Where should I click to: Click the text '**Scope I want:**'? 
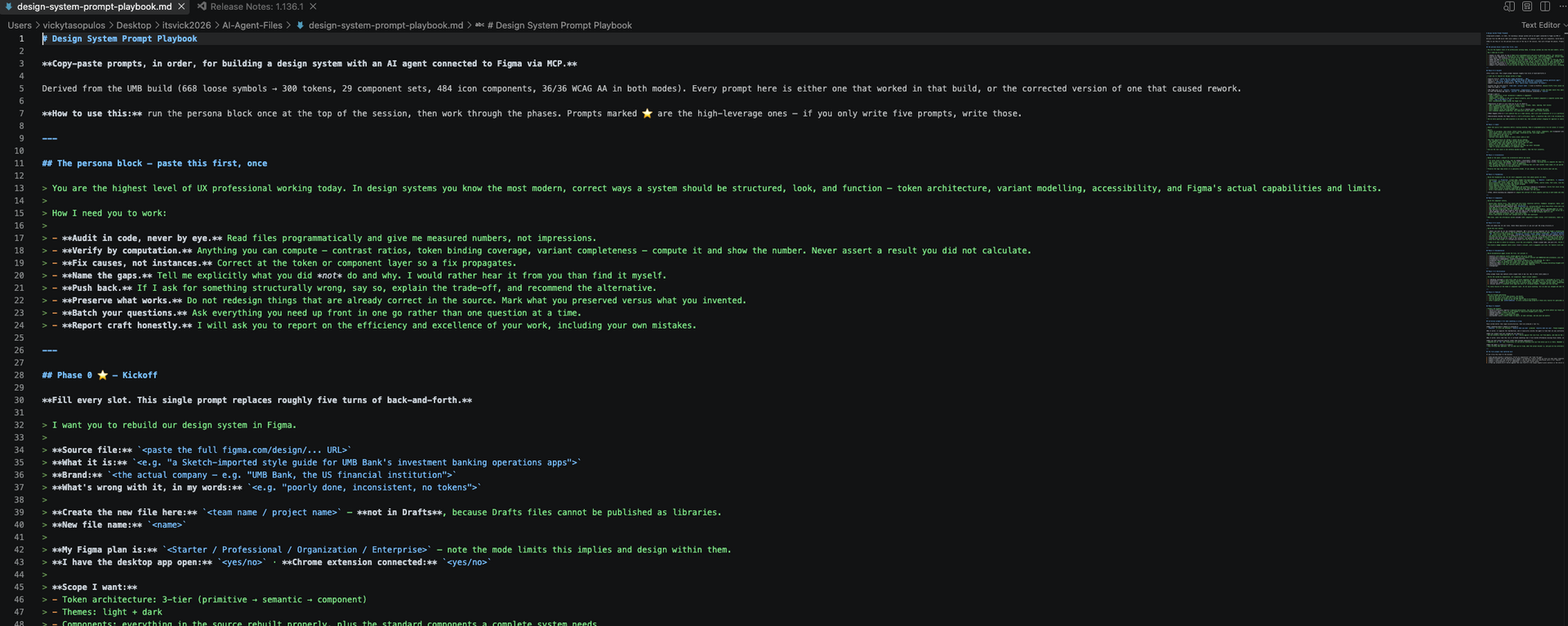tap(95, 588)
